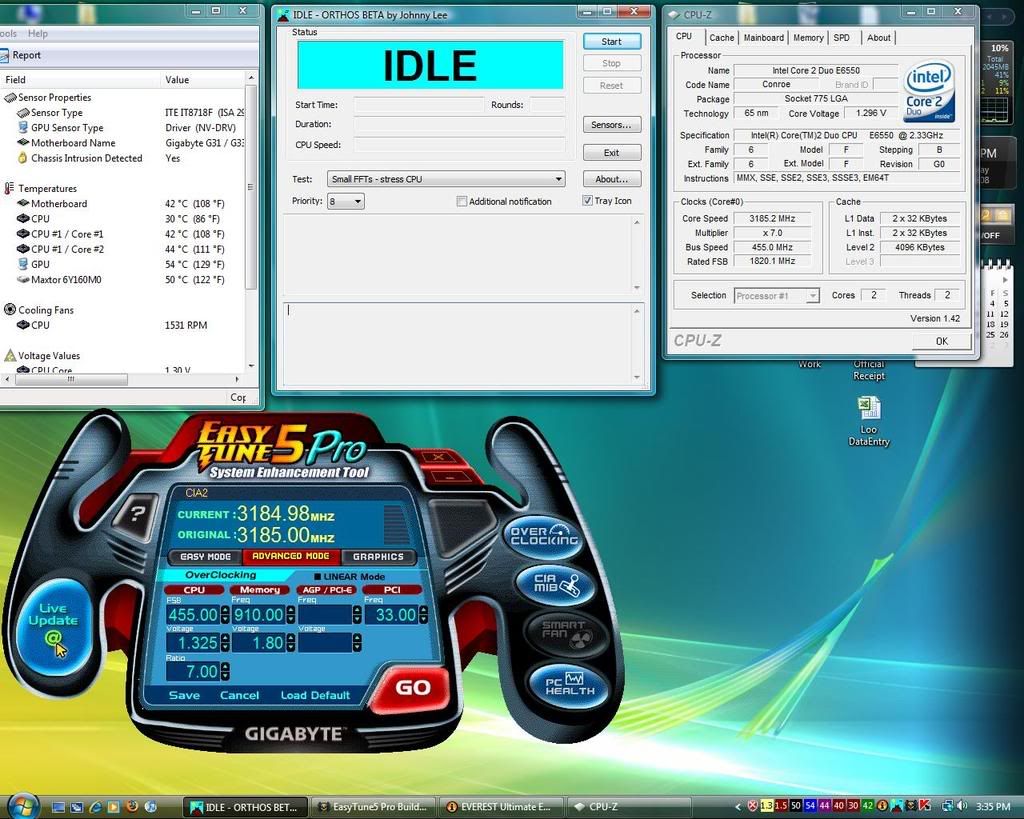Click the Smart Fan button

click(x=564, y=634)
